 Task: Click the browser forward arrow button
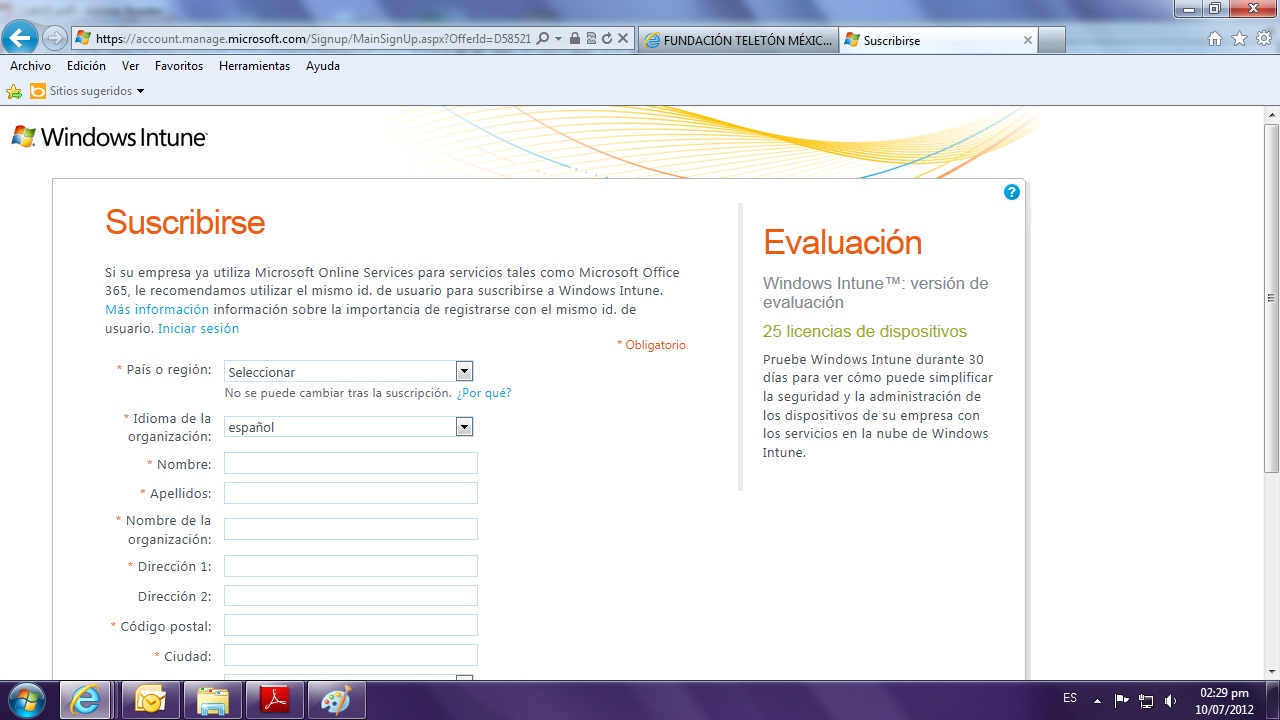[x=55, y=39]
